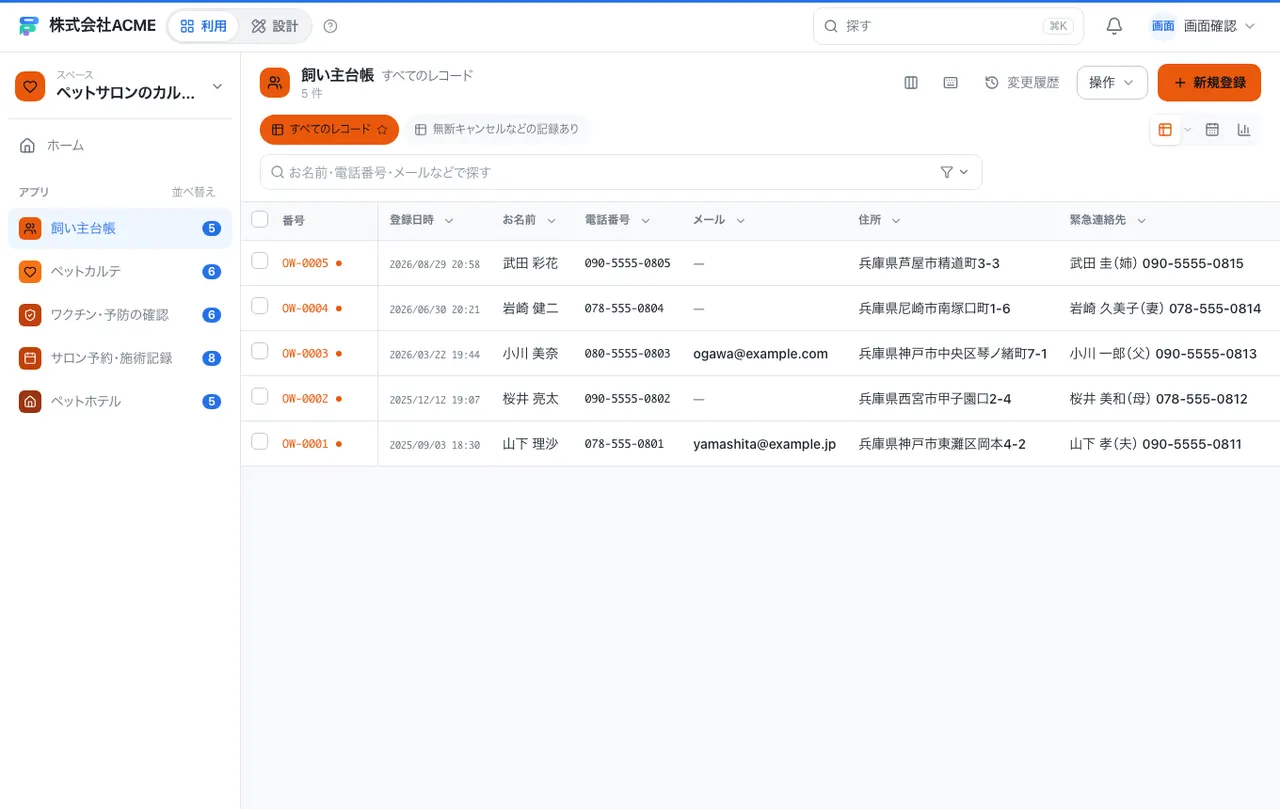Tick the select-all header checkbox
This screenshot has width=1280, height=809.
(x=260, y=219)
